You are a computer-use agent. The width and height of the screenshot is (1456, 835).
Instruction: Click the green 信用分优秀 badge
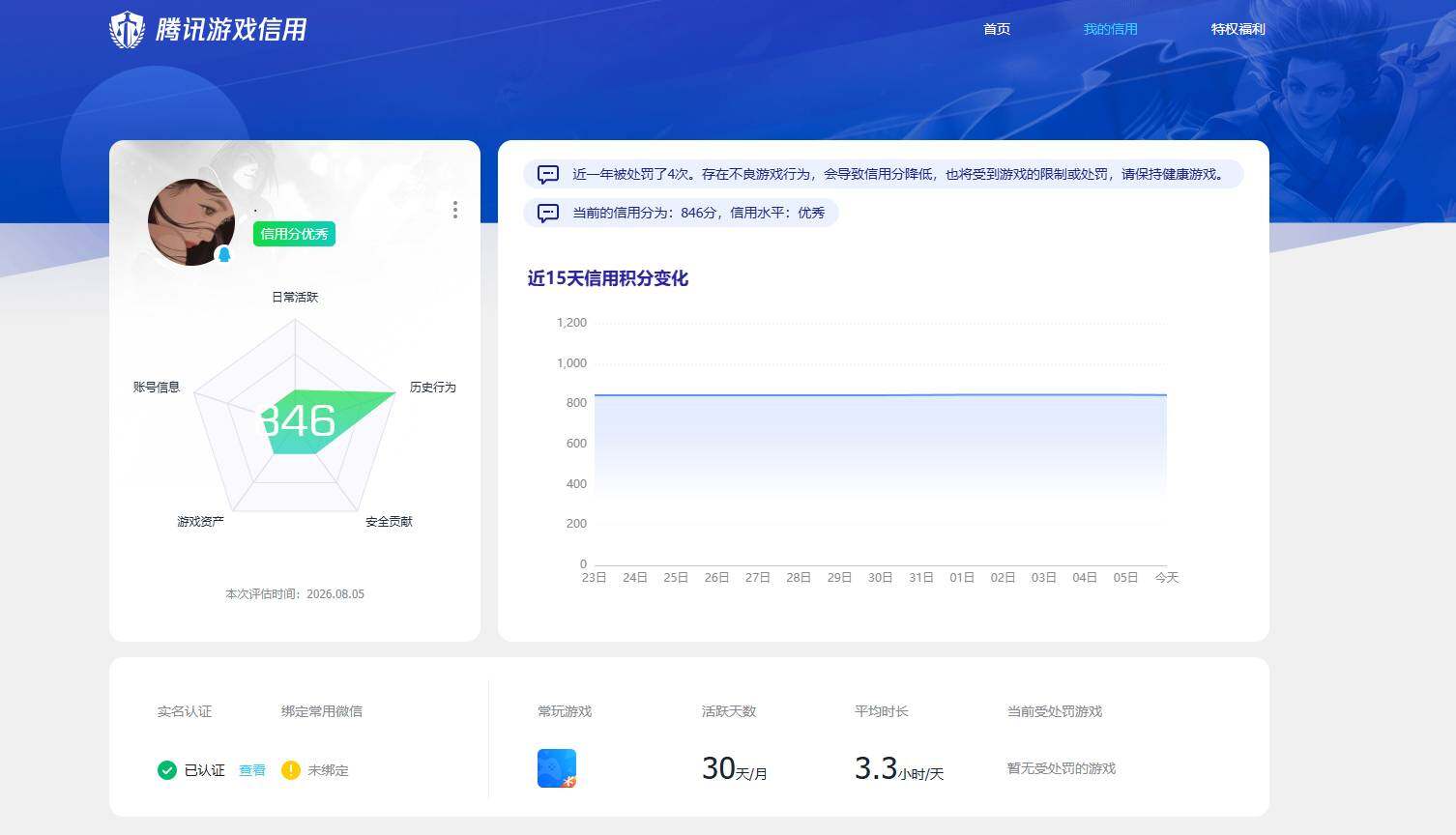(294, 234)
